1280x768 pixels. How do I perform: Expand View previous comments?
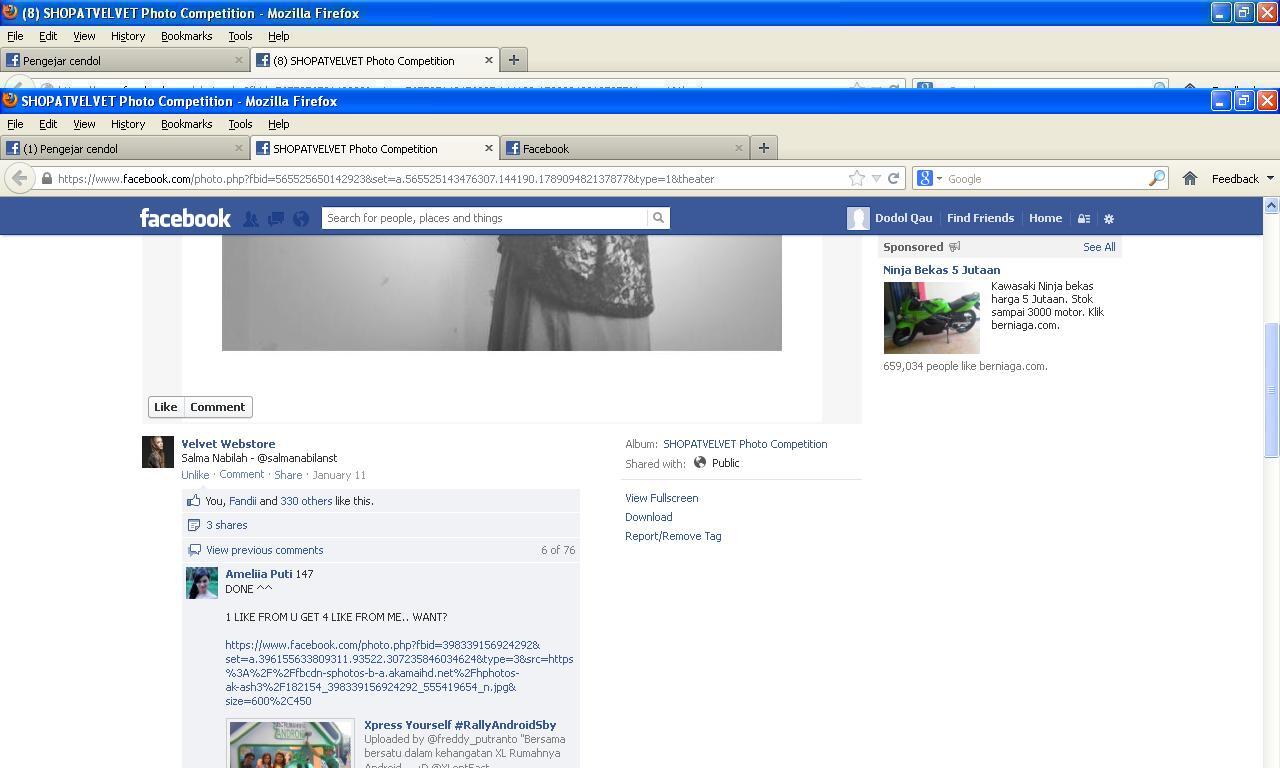point(264,550)
